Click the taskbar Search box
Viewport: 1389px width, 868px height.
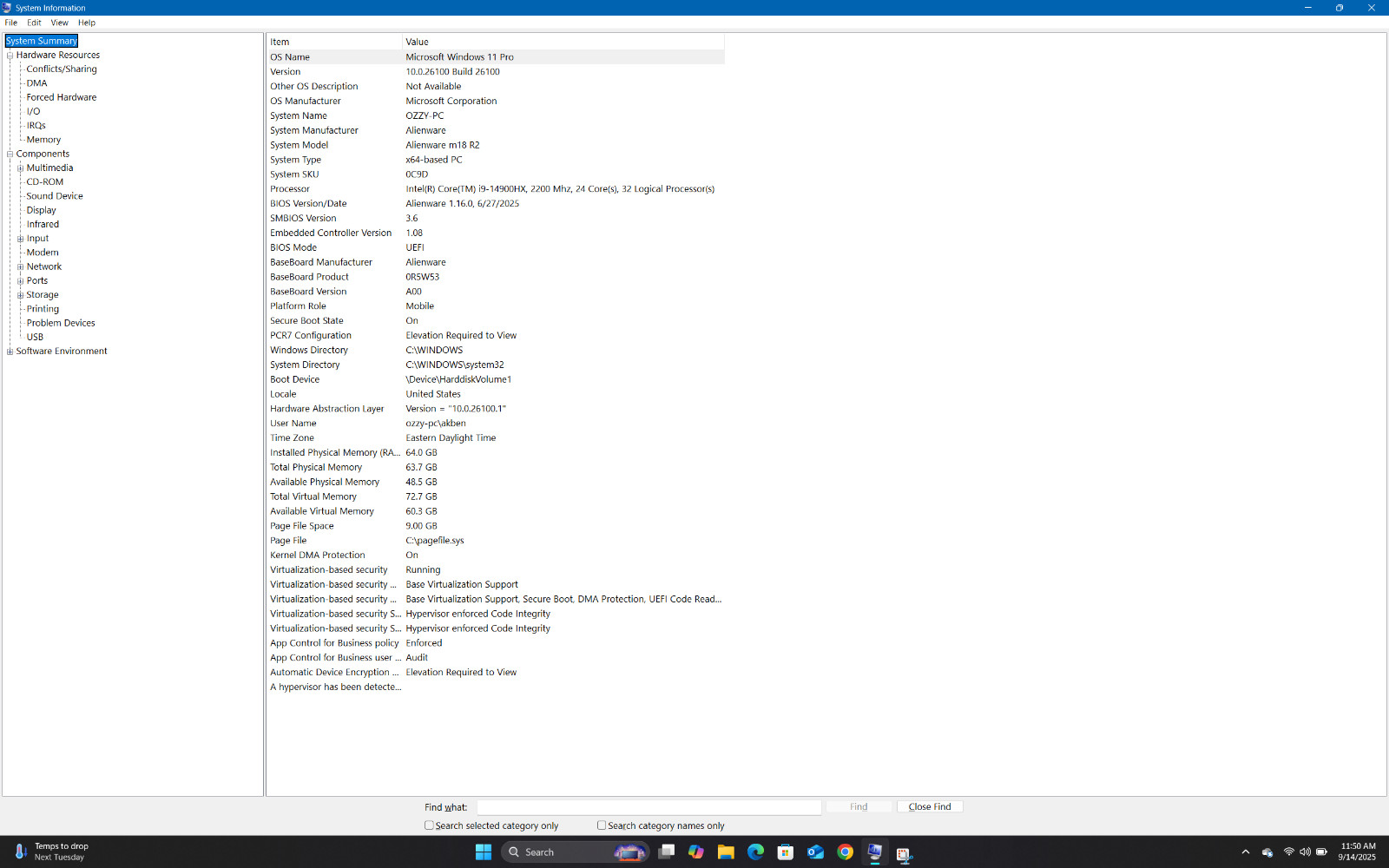(x=576, y=852)
